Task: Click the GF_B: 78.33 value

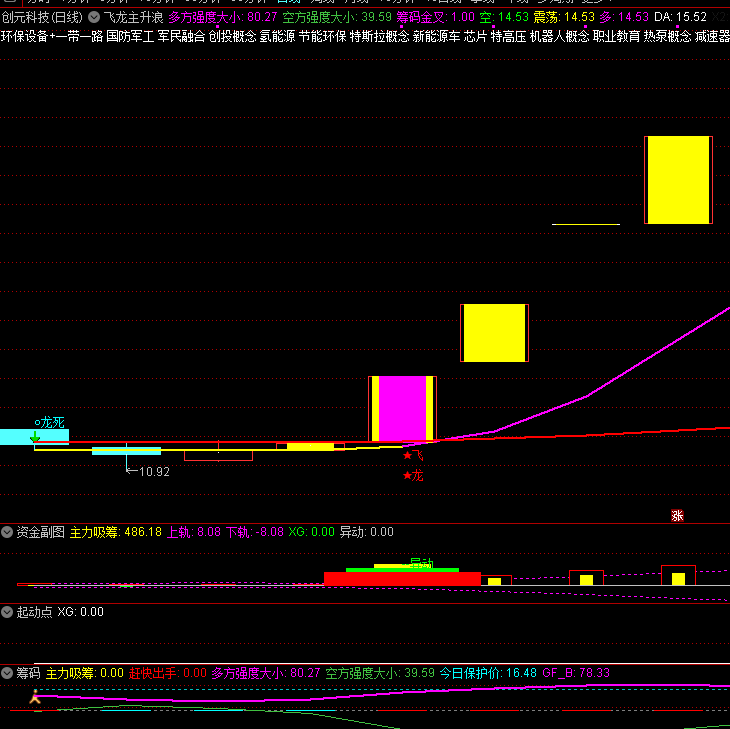Action: click(x=576, y=673)
